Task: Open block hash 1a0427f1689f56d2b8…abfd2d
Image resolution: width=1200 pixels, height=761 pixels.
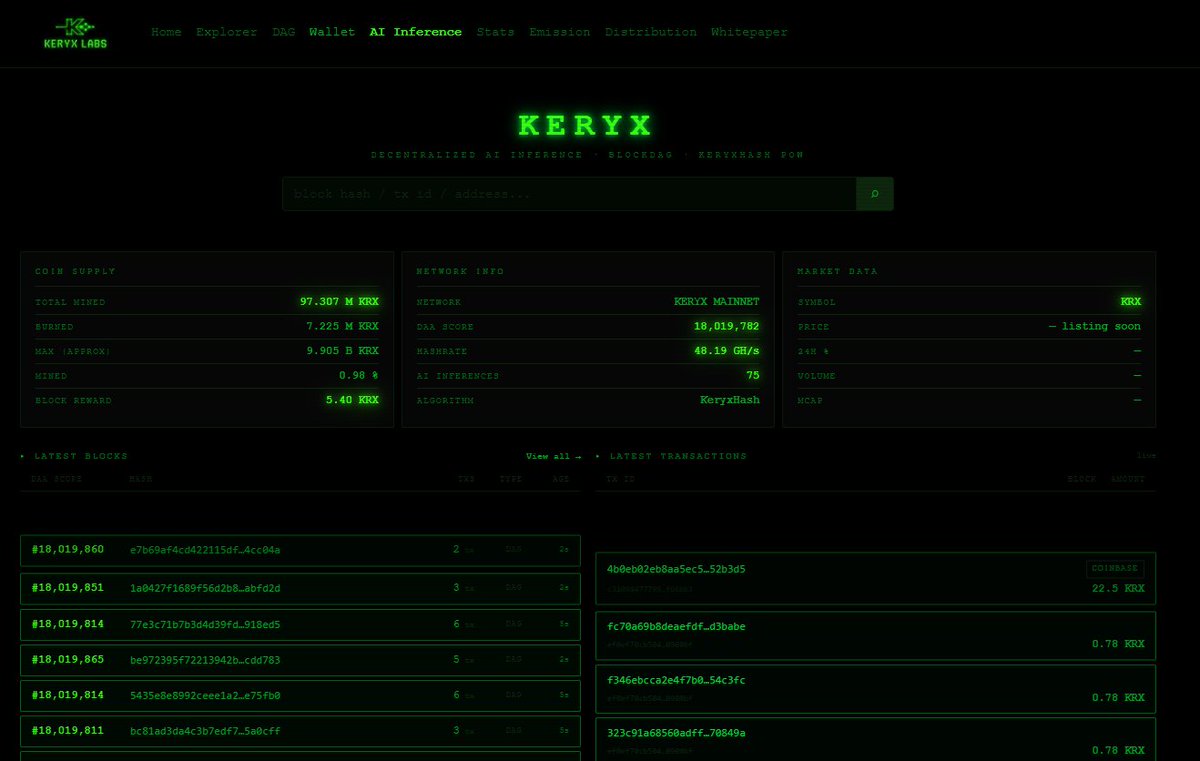Action: click(x=205, y=588)
